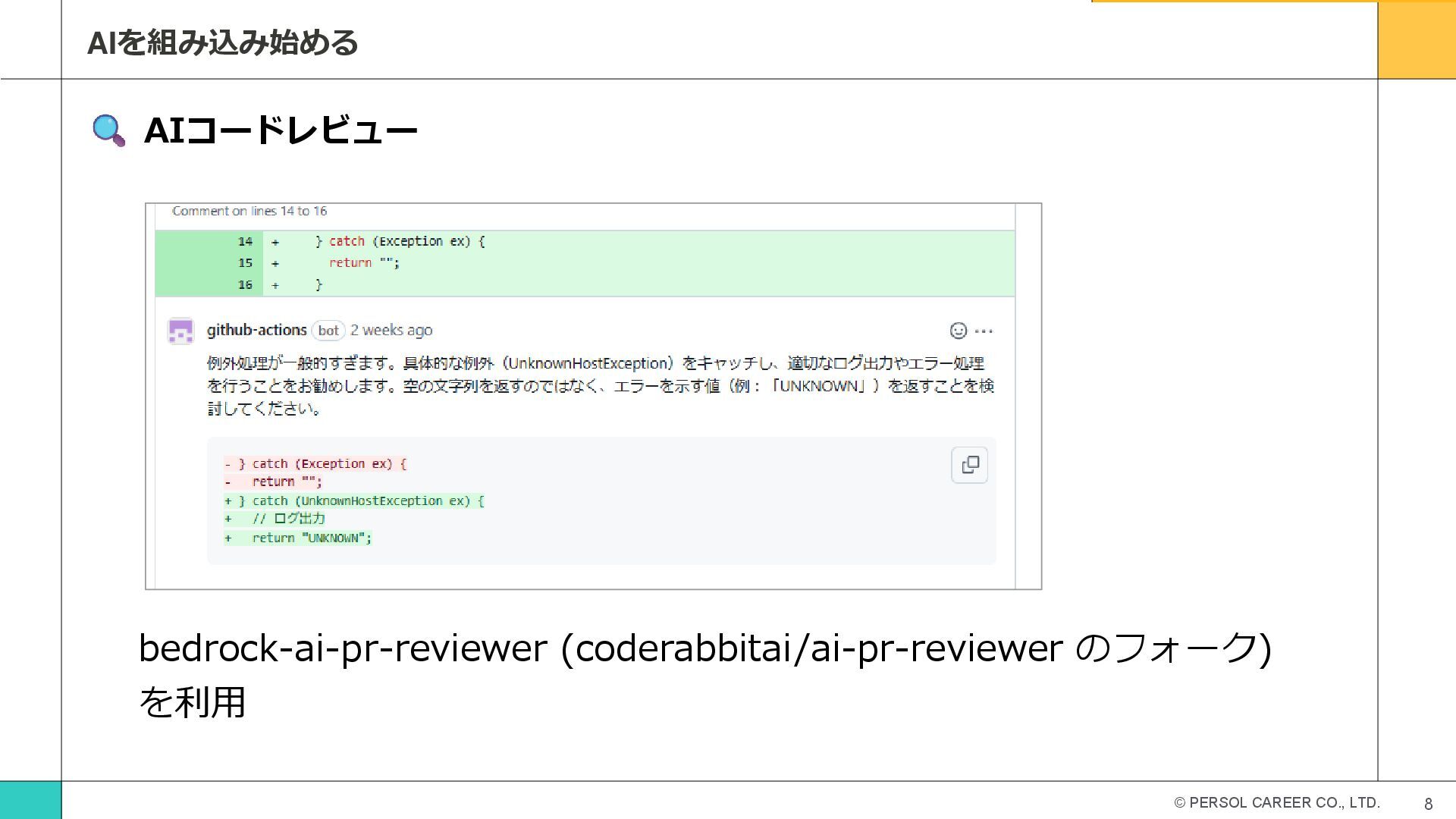
Task: Click the teal square in bottom left corner
Action: click(30, 799)
